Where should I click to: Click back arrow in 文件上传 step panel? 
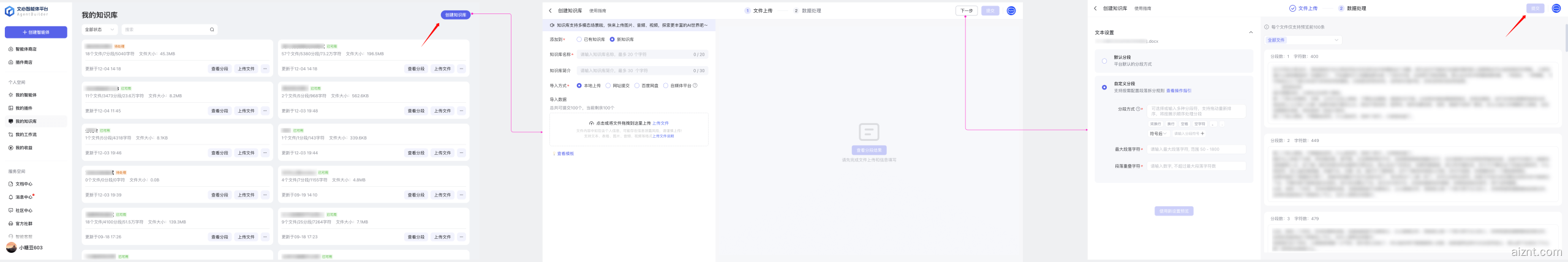pos(551,10)
